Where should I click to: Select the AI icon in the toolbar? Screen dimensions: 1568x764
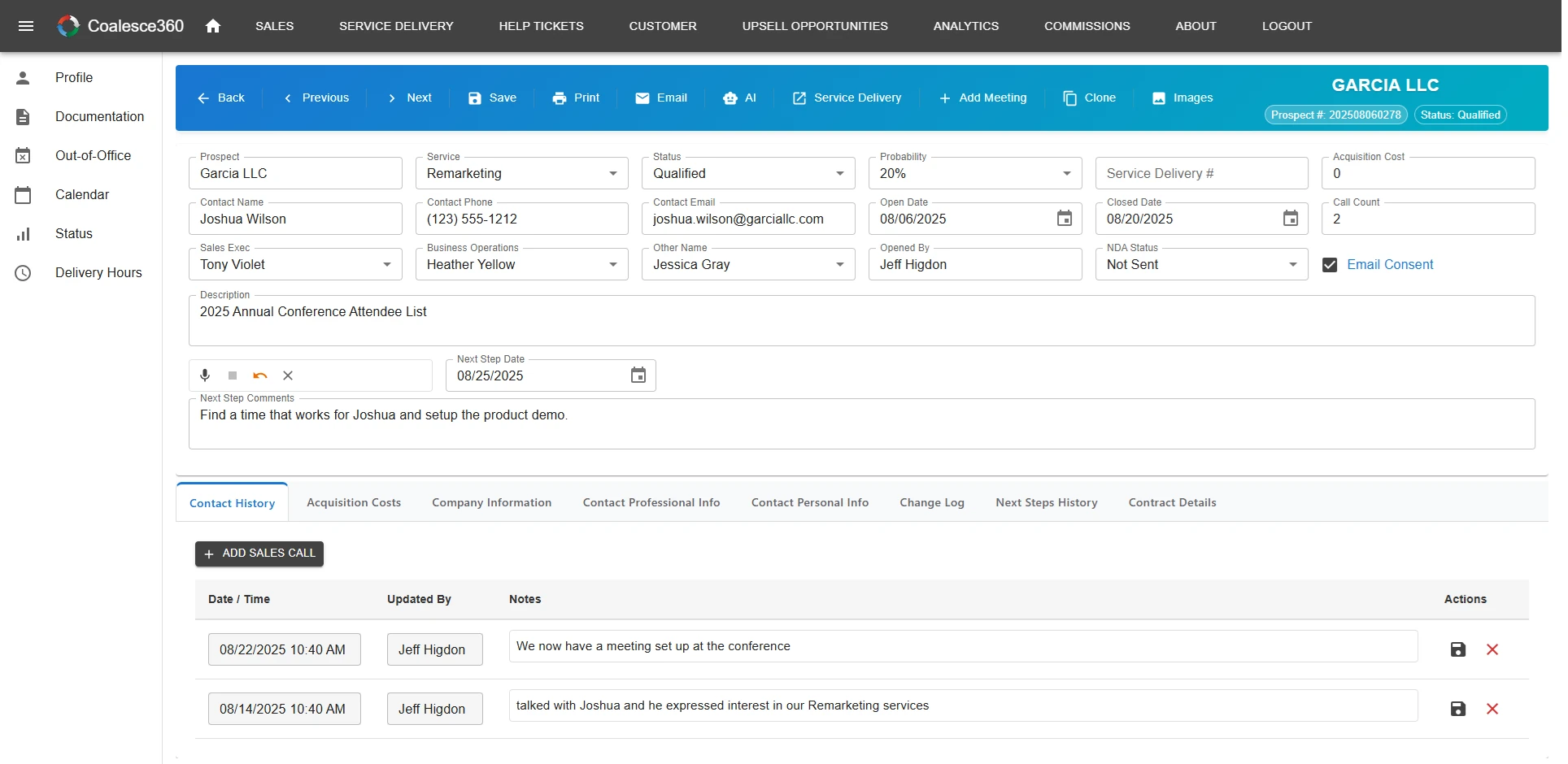point(728,98)
